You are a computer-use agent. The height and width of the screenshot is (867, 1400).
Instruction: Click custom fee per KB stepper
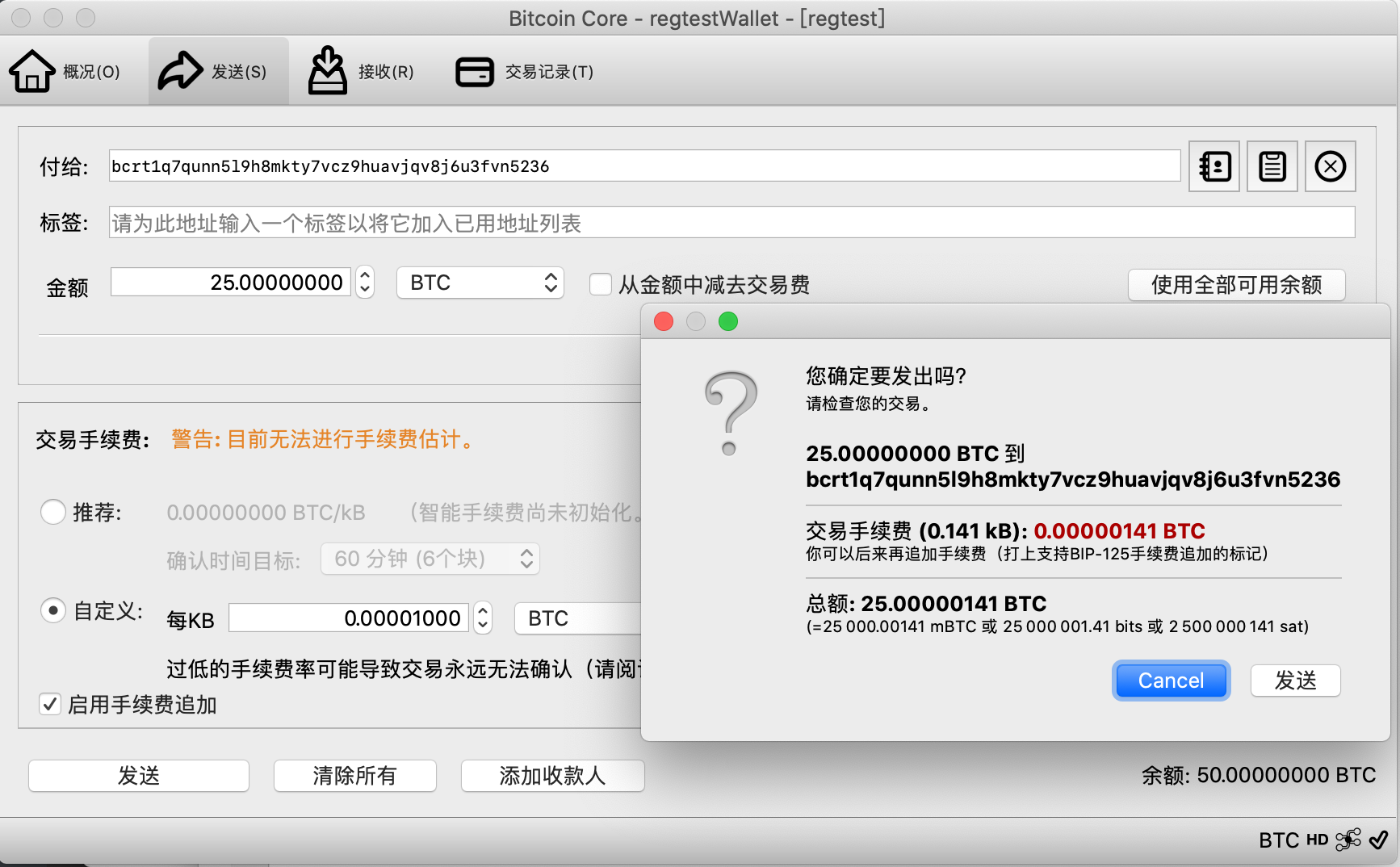click(x=483, y=618)
